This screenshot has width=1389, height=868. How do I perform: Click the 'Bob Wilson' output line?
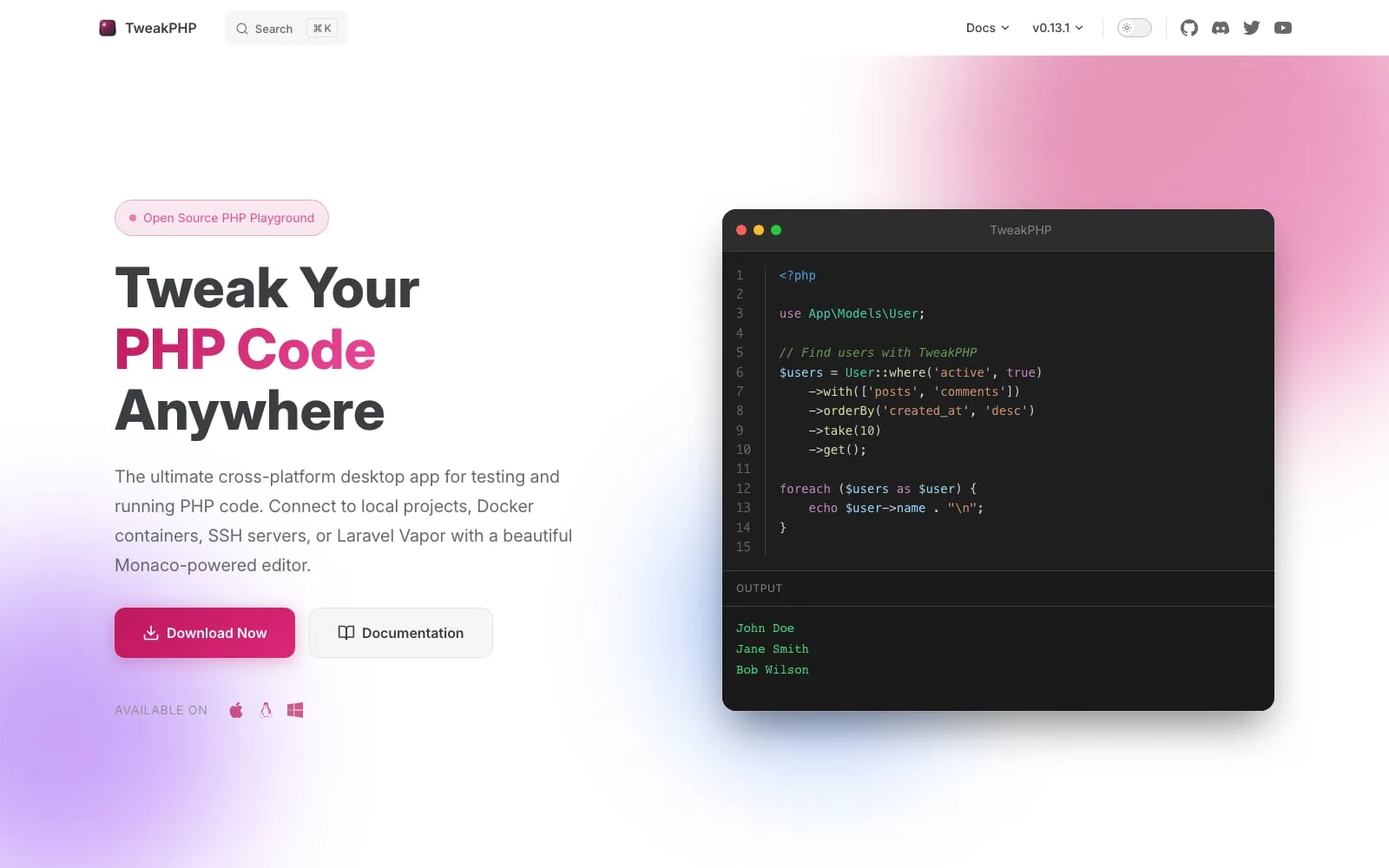(773, 670)
